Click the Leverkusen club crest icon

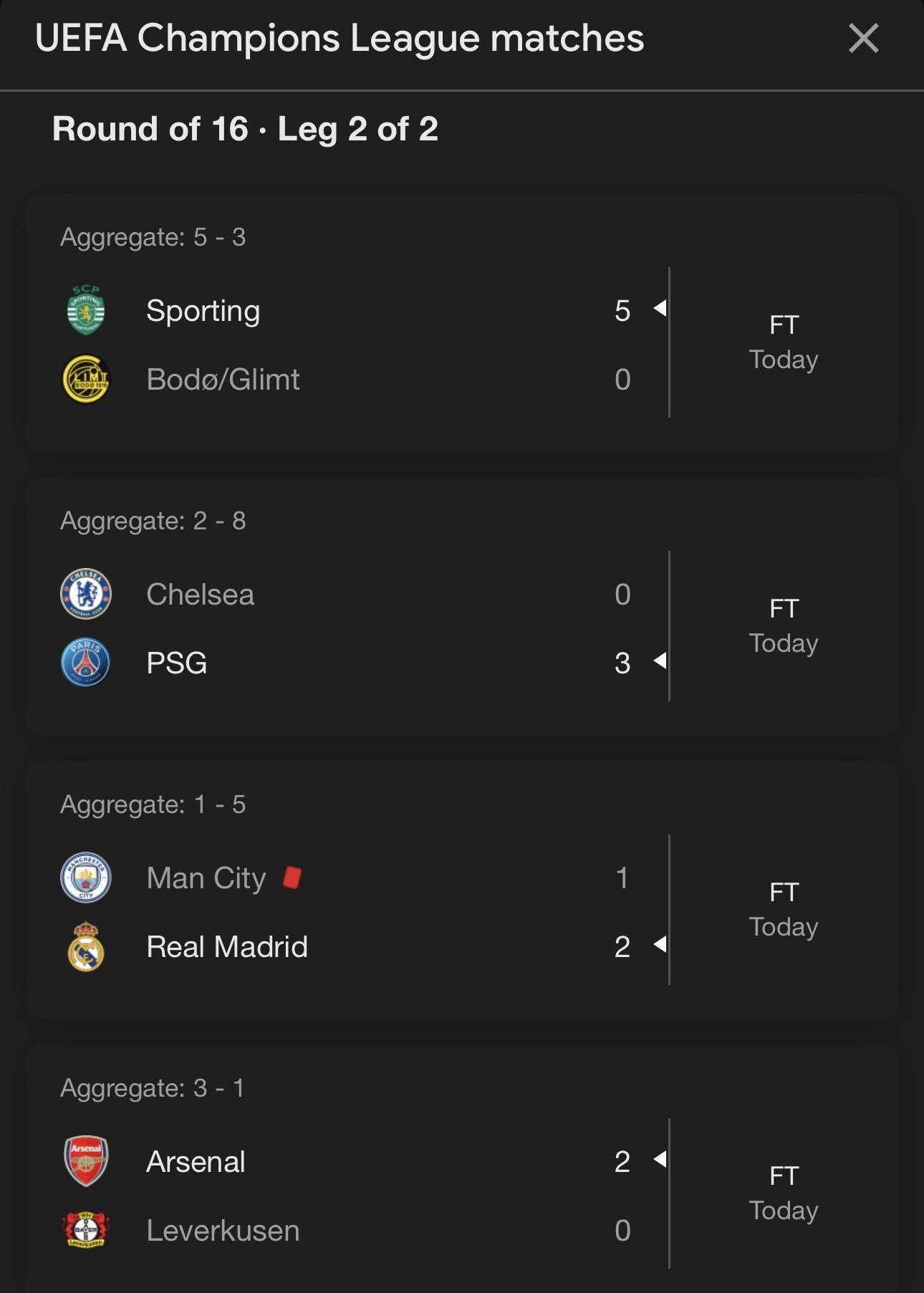(x=86, y=1230)
